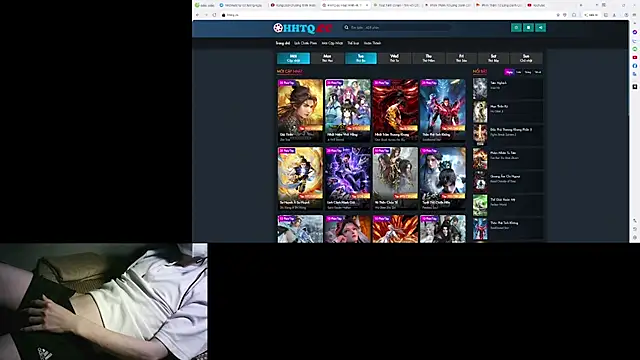
Task: Switch to the first browser tab
Action: (205, 5)
